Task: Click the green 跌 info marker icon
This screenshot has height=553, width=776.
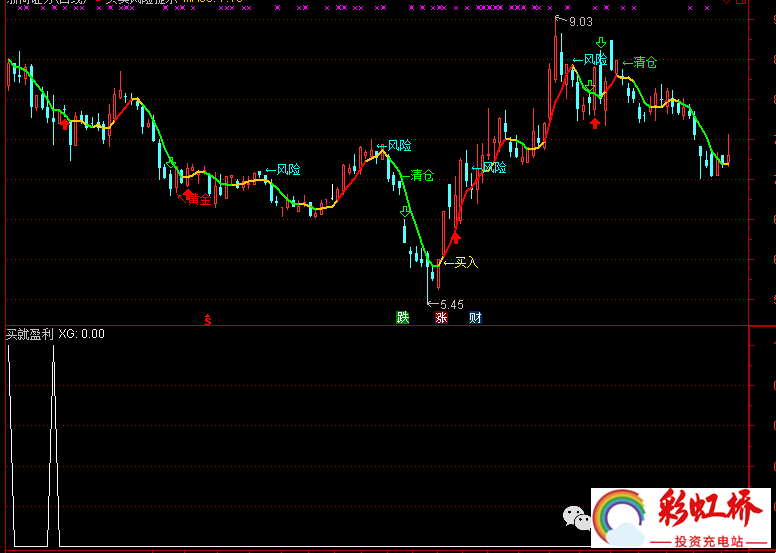Action: pos(403,318)
